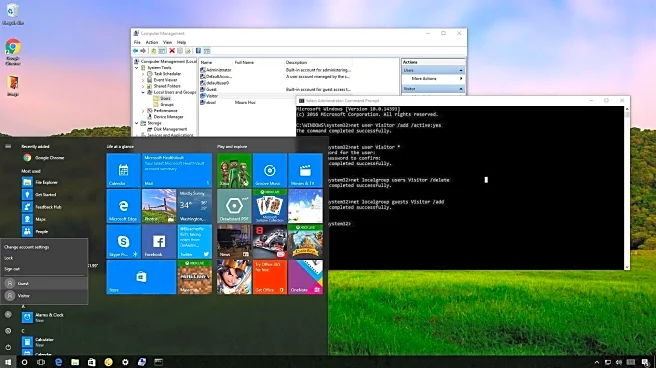This screenshot has width=656, height=368.
Task: Switch to the Visitor account
Action: (x=44, y=295)
